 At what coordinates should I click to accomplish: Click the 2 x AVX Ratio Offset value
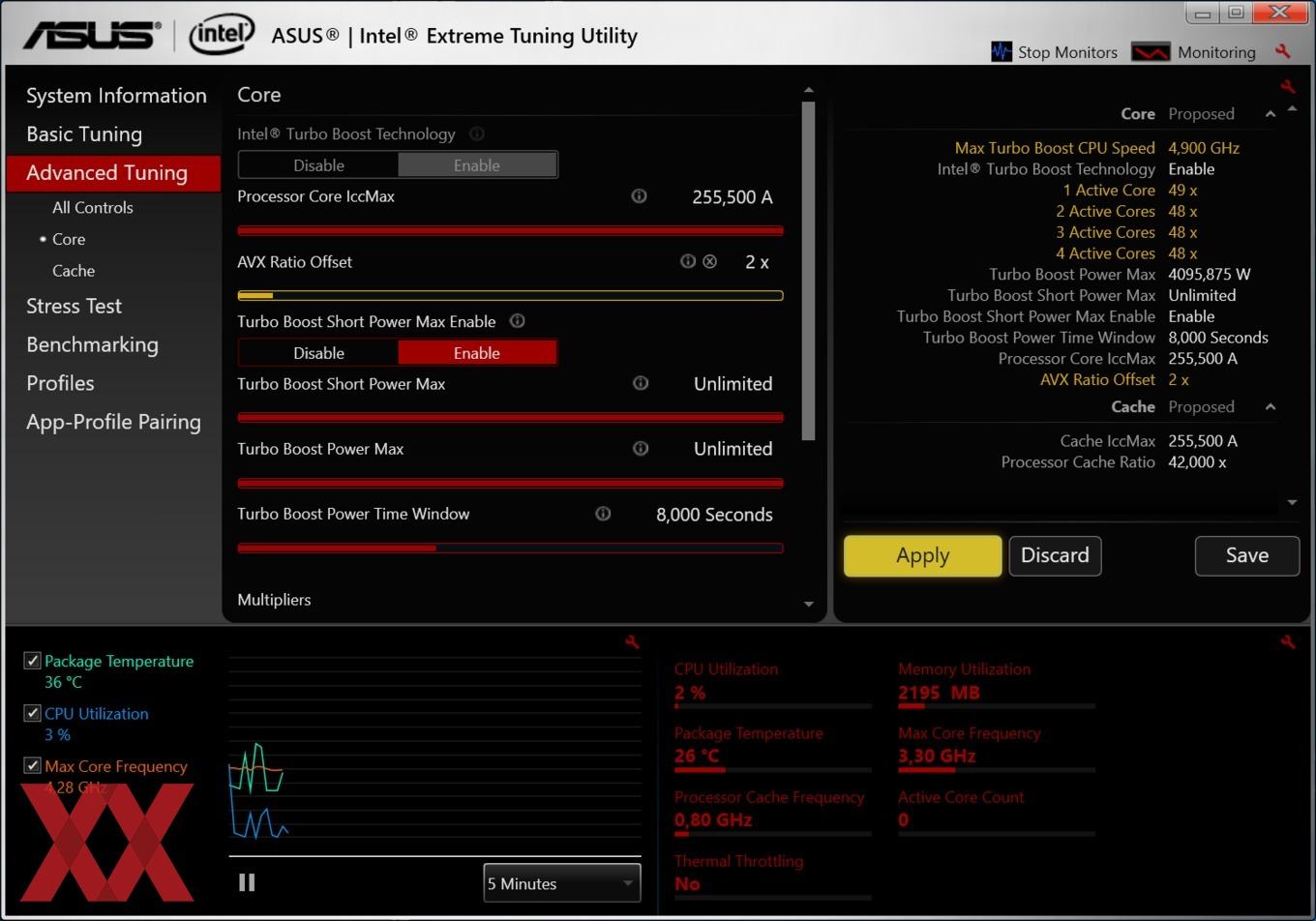pyautogui.click(x=757, y=262)
